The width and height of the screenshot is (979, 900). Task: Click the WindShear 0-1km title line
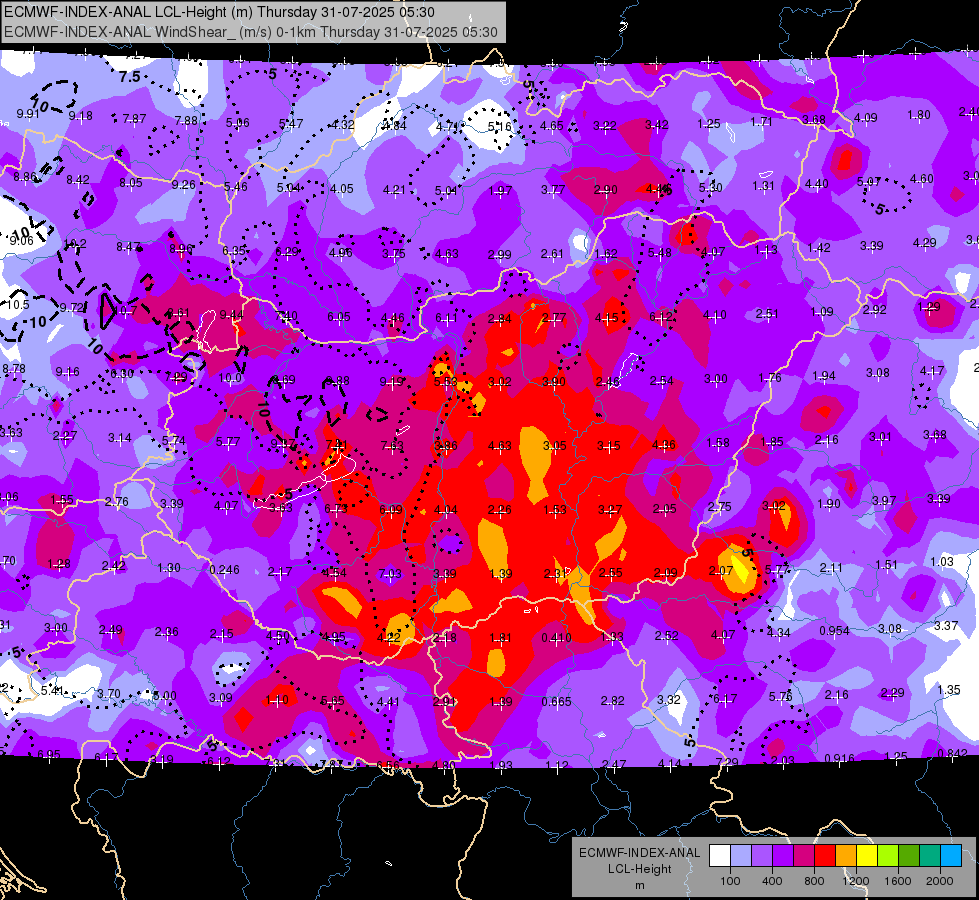point(250,32)
